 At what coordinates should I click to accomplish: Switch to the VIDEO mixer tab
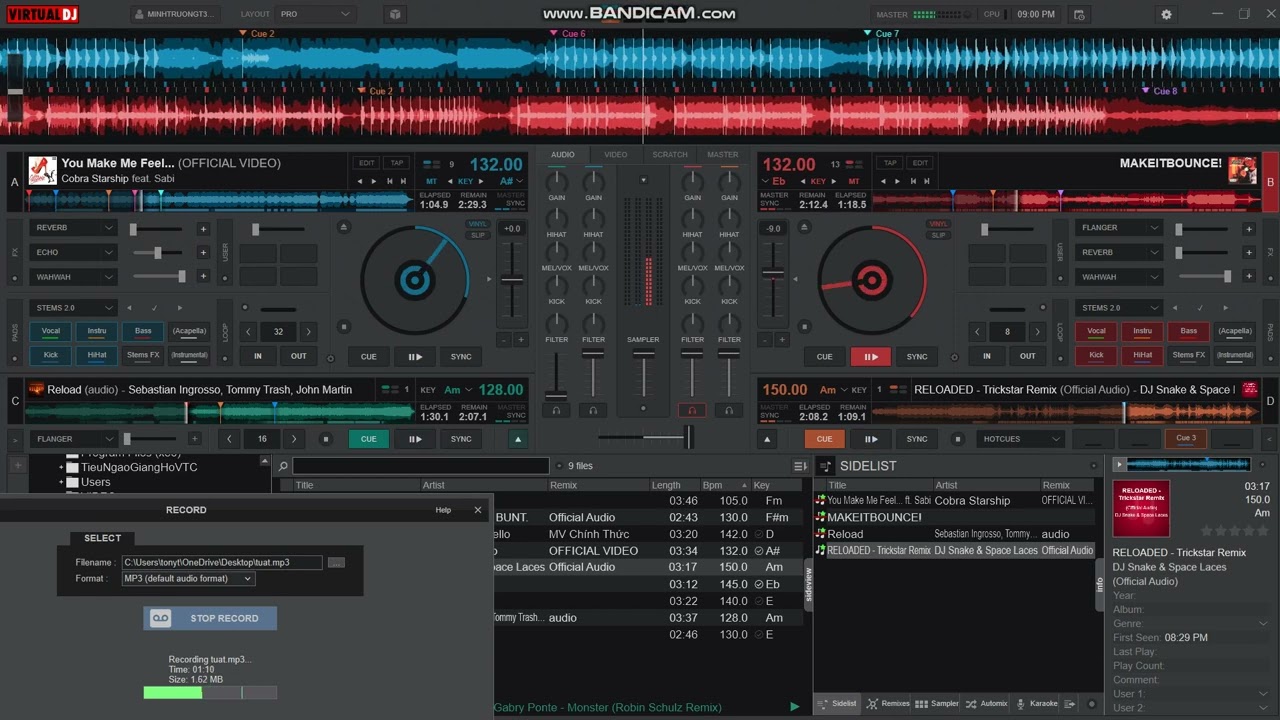616,154
